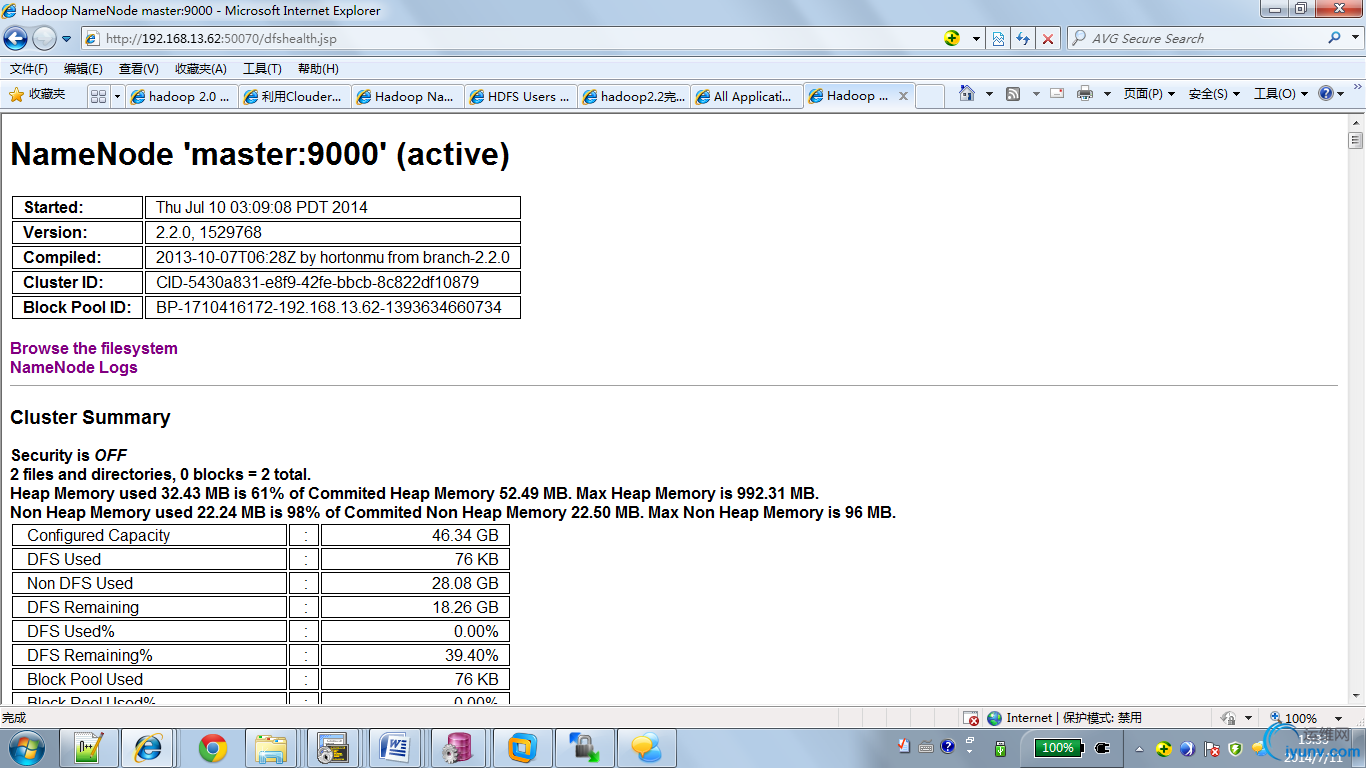The width and height of the screenshot is (1366, 768).
Task: Open the notepad chart app on taskbar
Action: click(x=87, y=748)
